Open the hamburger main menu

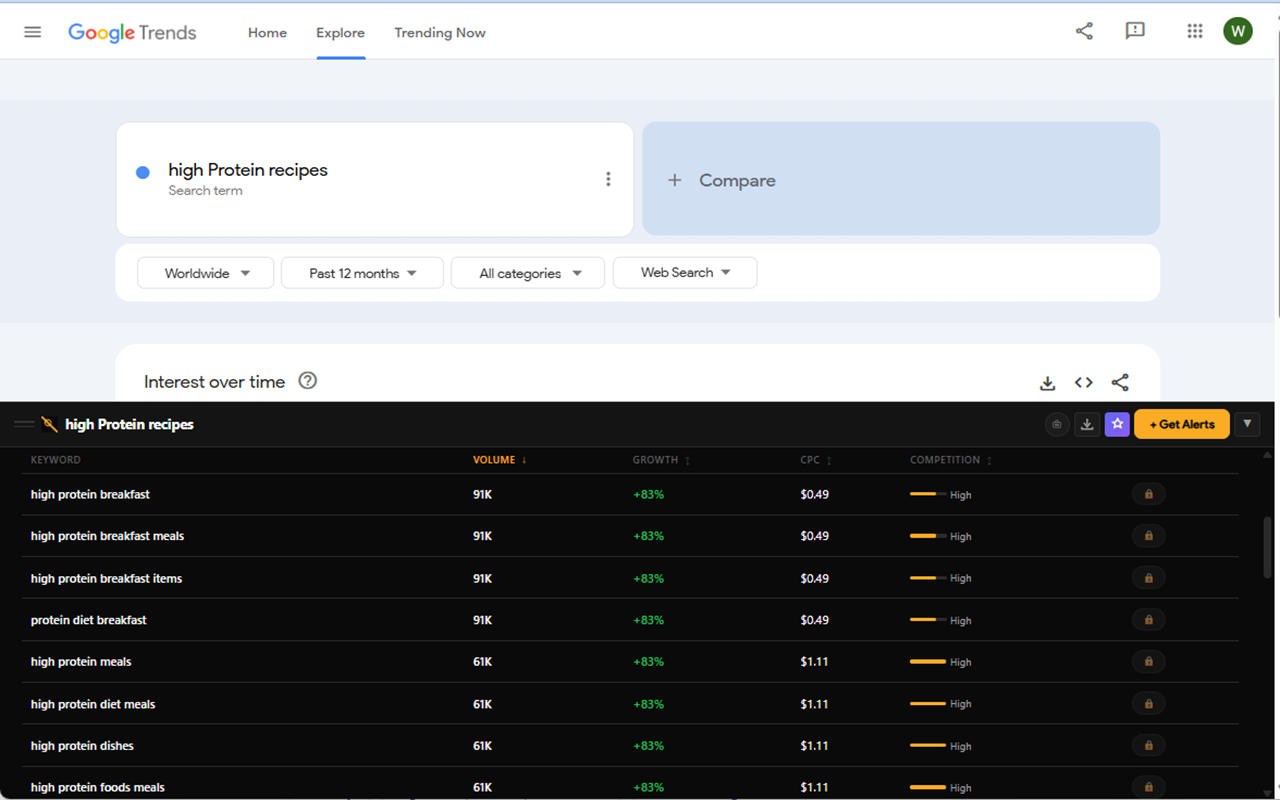pyautogui.click(x=33, y=32)
